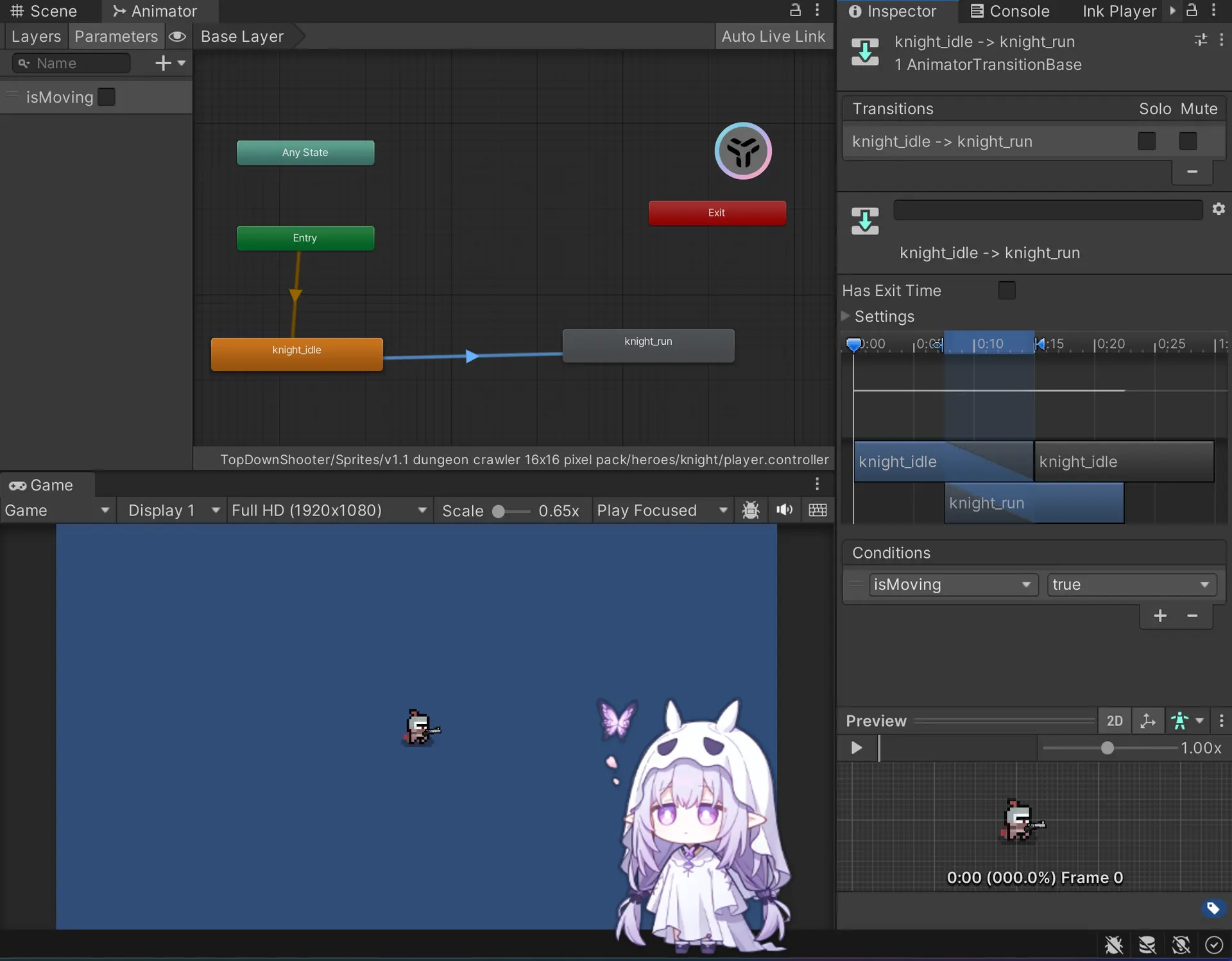Click the bug icon in Game view toolbar
Viewport: 1232px width, 961px height.
click(x=751, y=510)
